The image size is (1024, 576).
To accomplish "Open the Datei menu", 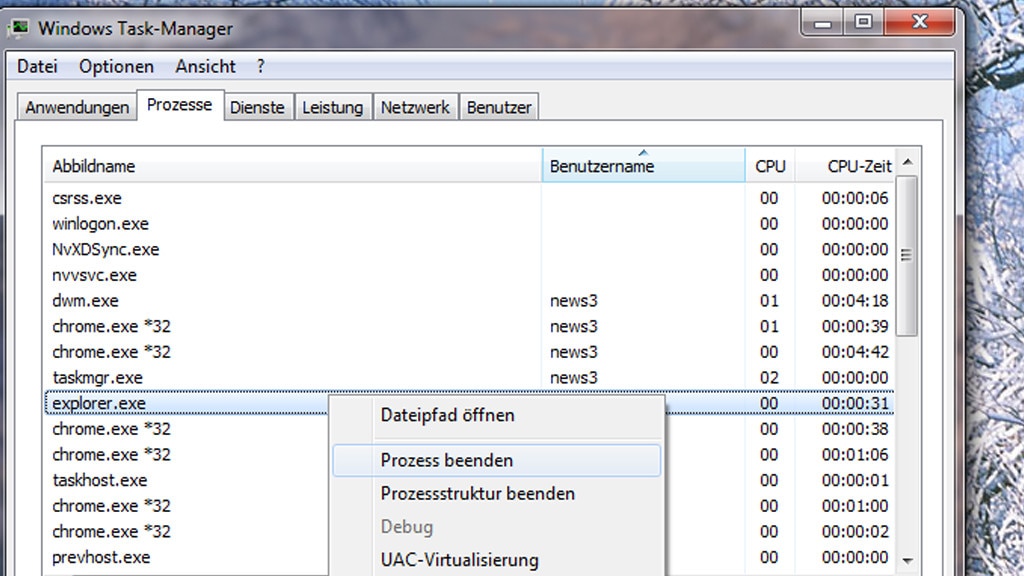I will [37, 67].
